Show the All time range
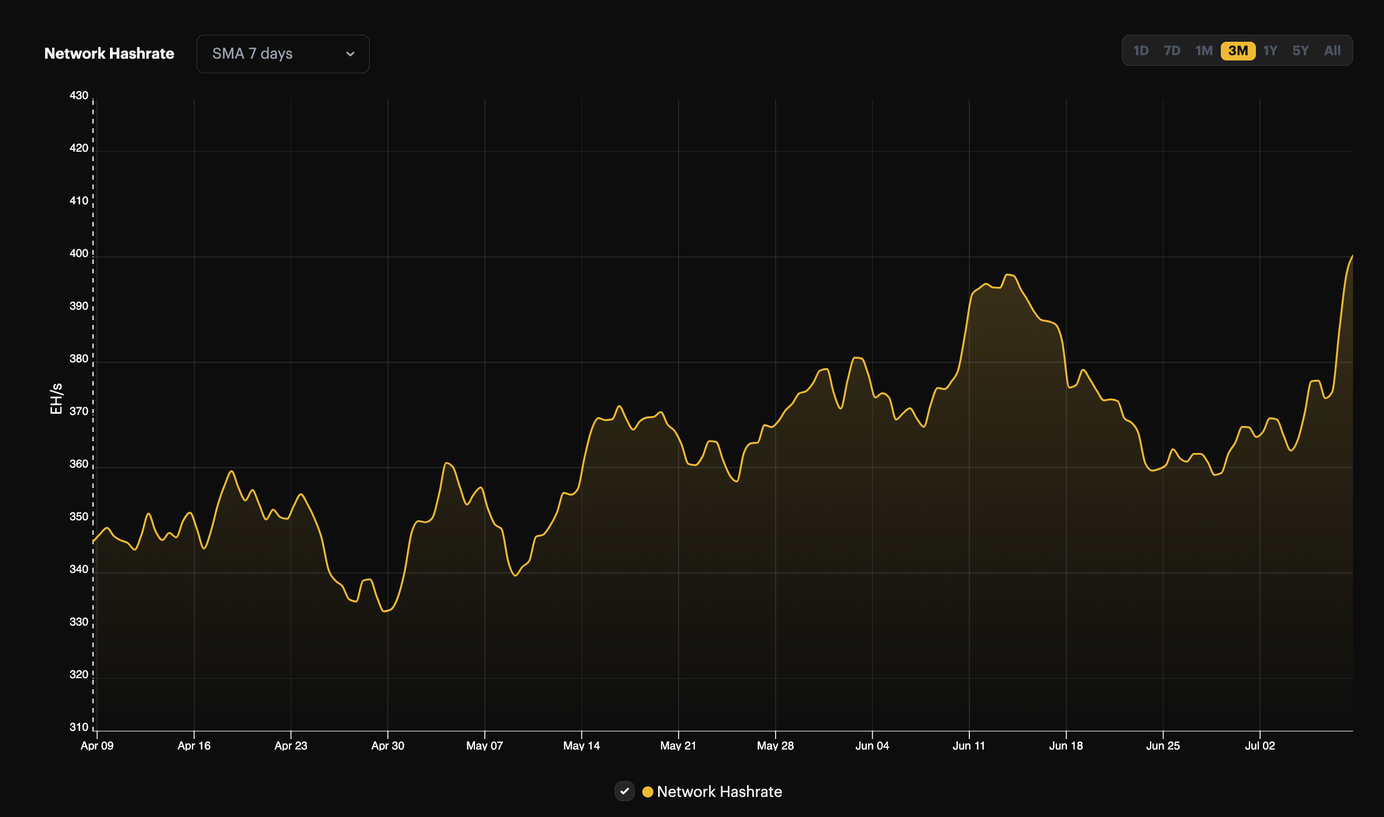This screenshot has width=1384, height=817. (1332, 51)
